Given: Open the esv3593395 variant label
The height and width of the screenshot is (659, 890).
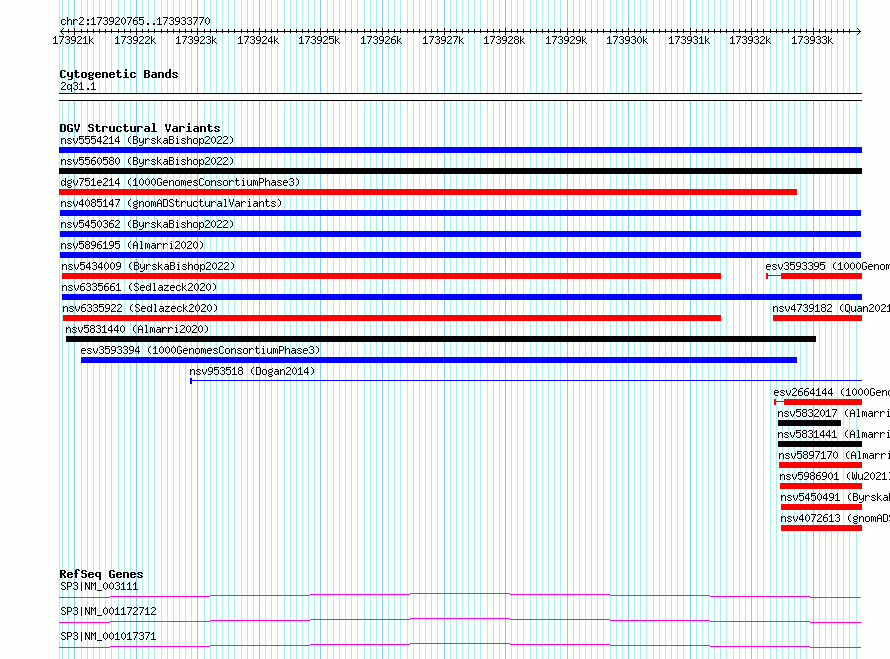Looking at the screenshot, I should [x=828, y=266].
